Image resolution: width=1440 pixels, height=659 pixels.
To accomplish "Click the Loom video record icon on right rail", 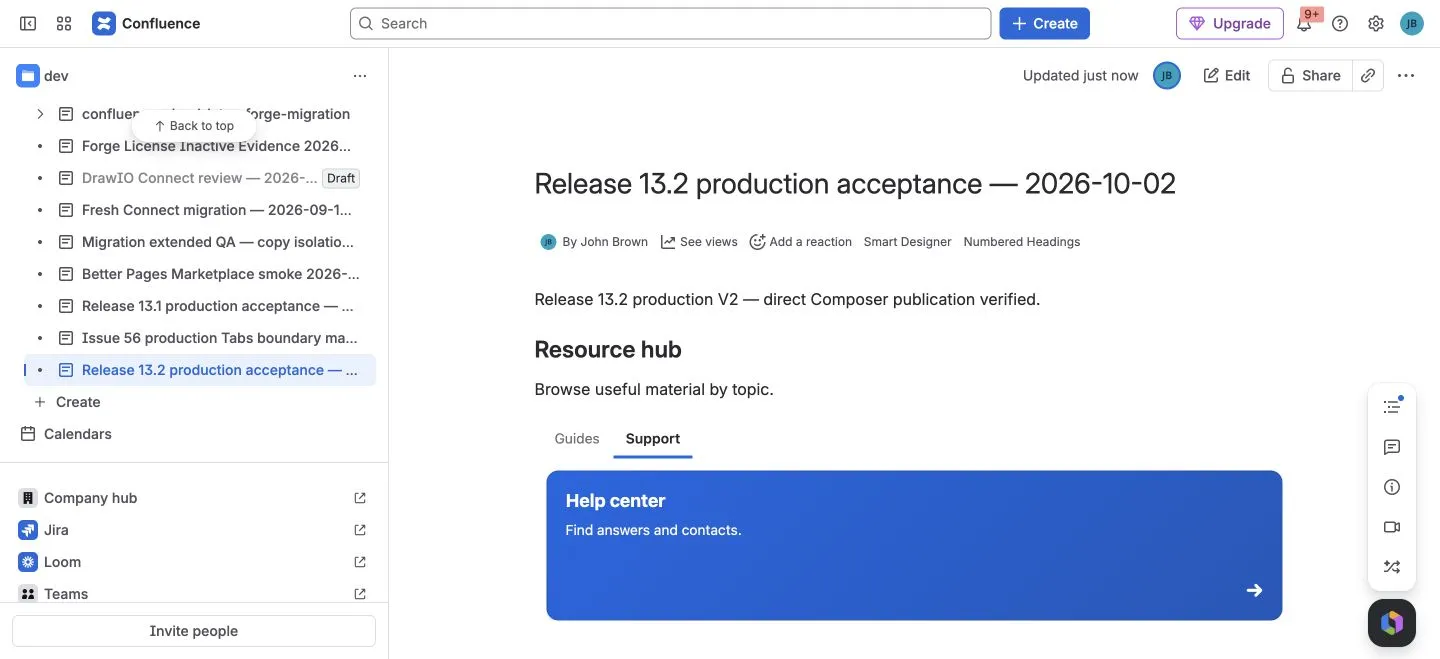I will coord(1392,527).
